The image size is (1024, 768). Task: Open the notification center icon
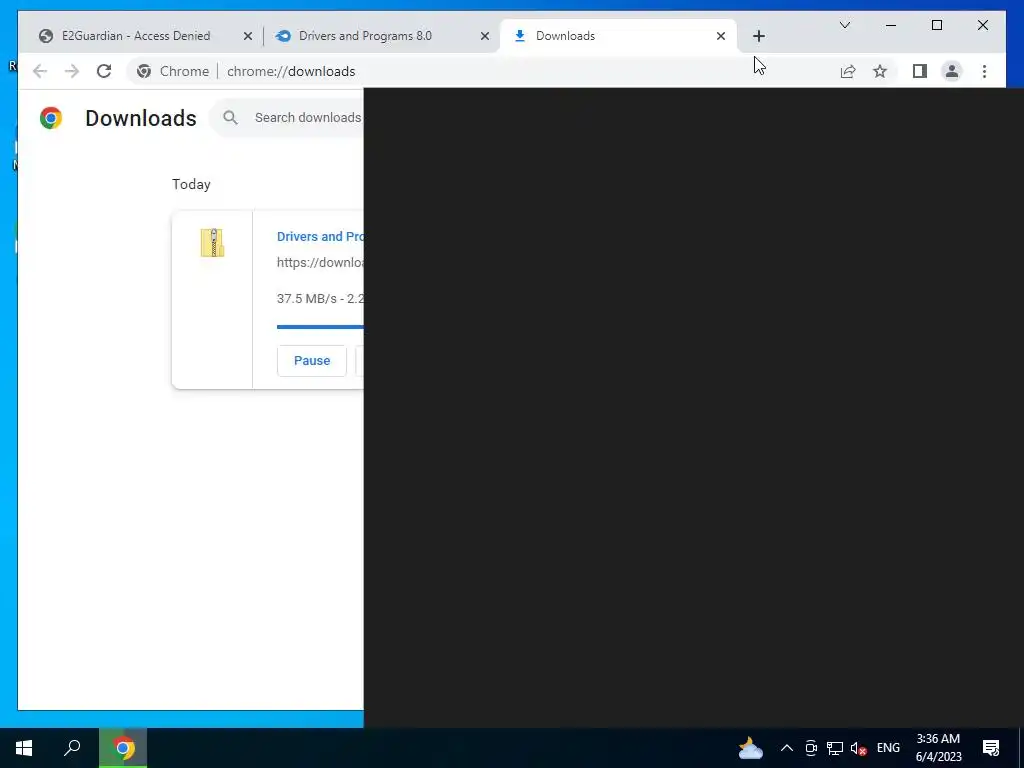pyautogui.click(x=991, y=748)
